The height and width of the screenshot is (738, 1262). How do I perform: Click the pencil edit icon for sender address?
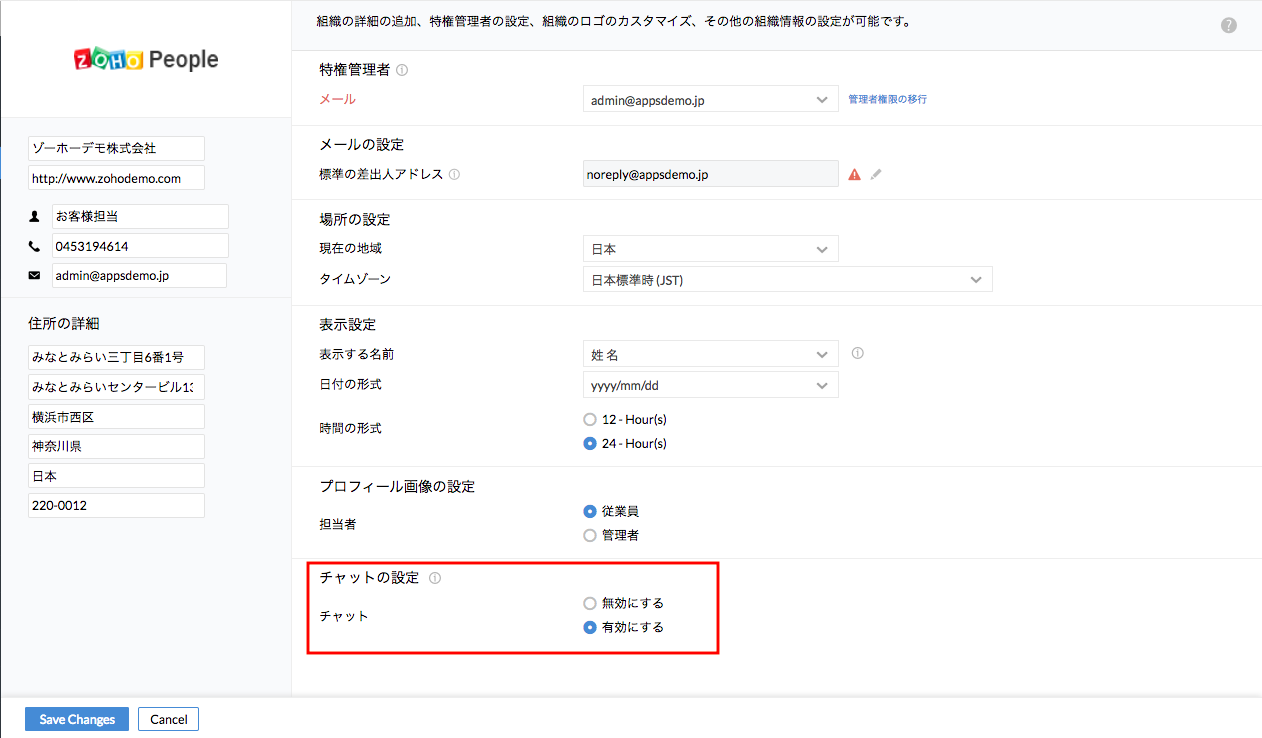coord(876,174)
